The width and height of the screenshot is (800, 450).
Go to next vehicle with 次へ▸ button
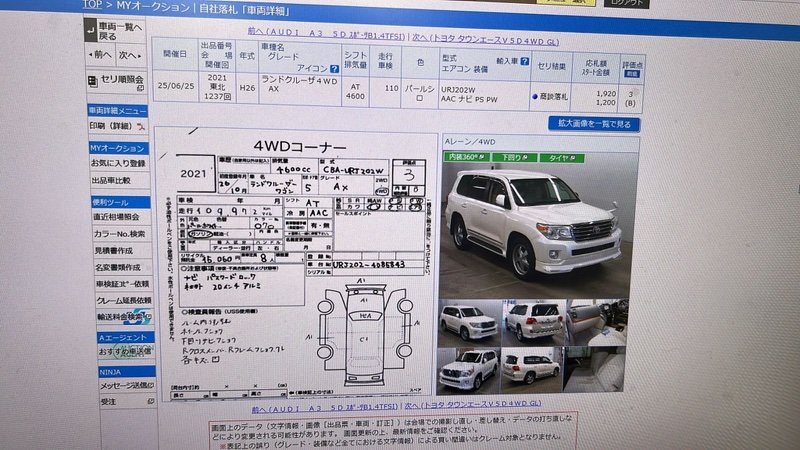point(131,55)
